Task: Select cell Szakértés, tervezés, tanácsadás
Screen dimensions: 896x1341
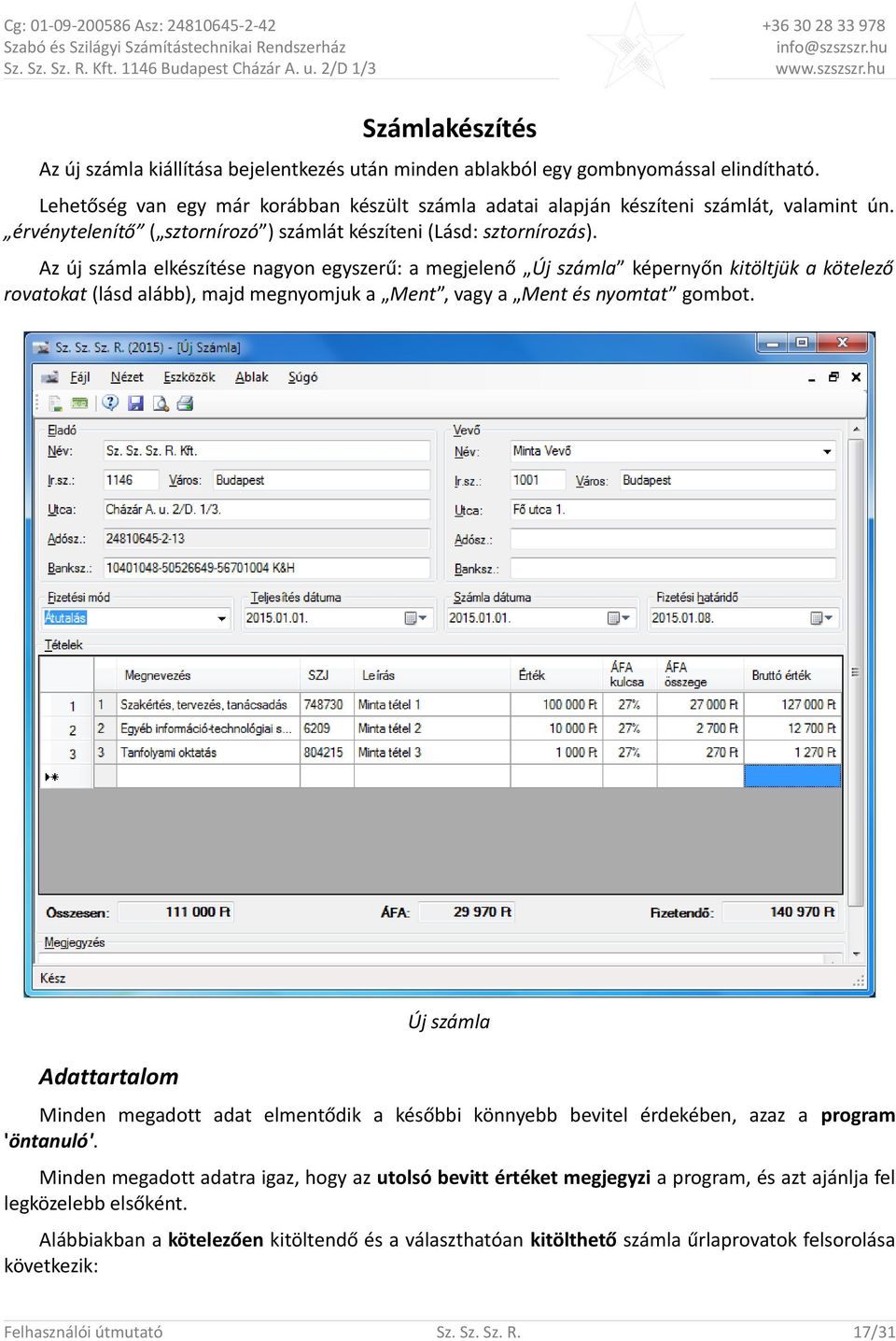Action: 208,705
